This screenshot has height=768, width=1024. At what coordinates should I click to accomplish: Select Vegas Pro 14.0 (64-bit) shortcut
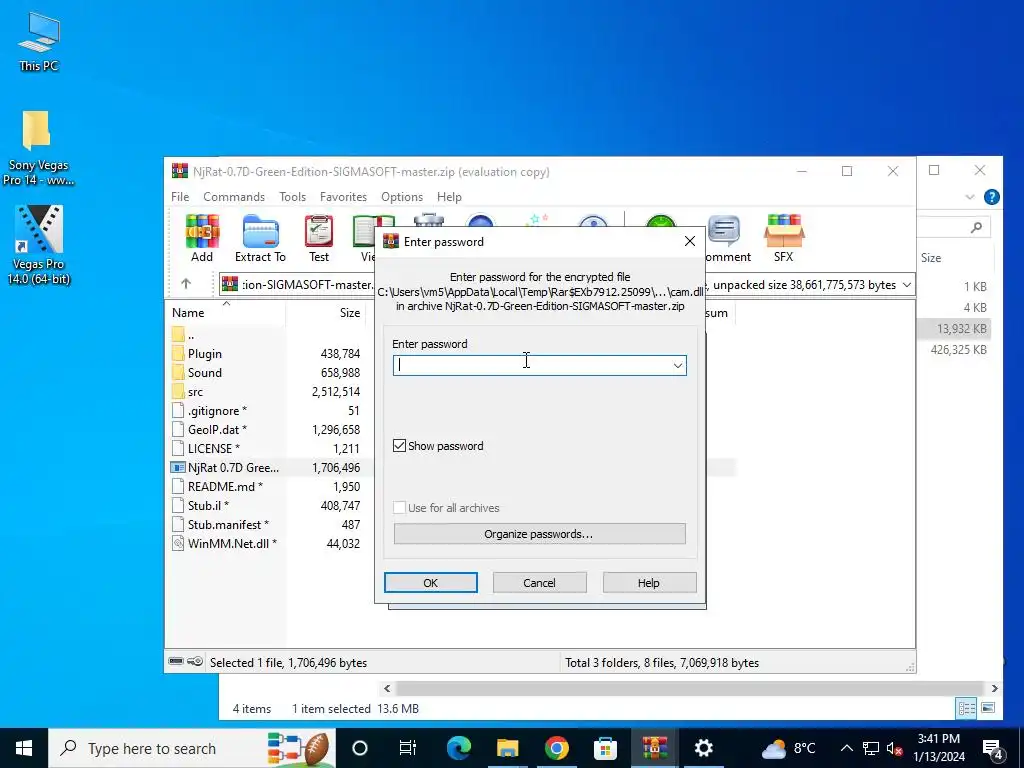pyautogui.click(x=39, y=245)
